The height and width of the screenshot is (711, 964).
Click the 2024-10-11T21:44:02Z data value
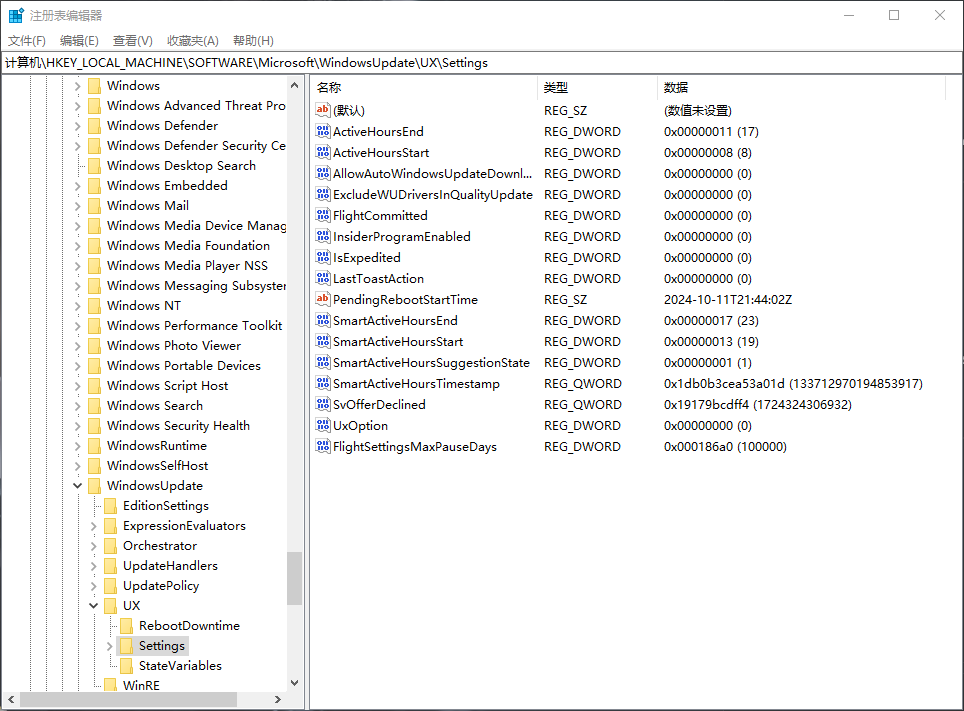728,300
